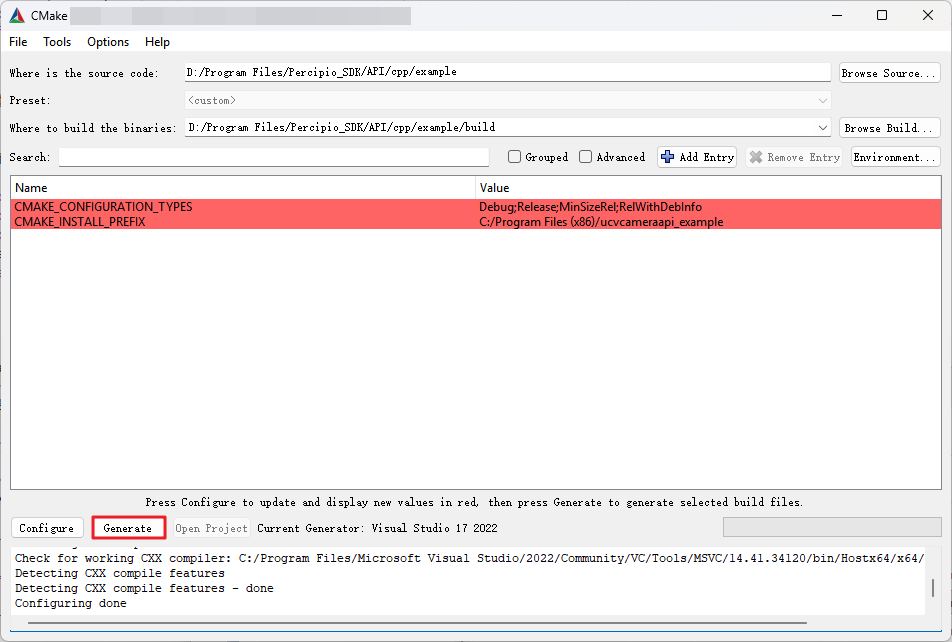This screenshot has height=642, width=952.
Task: Click Browse Source button
Action: (889, 73)
